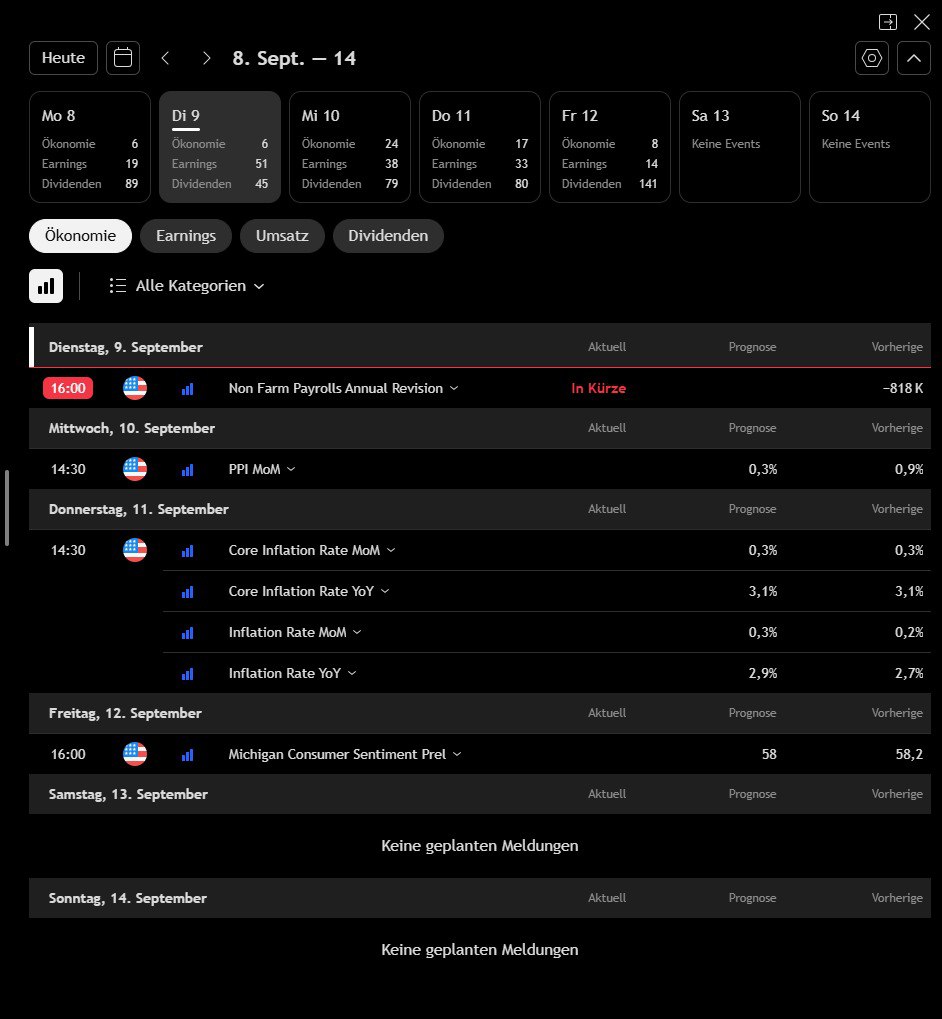
Task: Switch to the Earnings tab
Action: pos(186,236)
